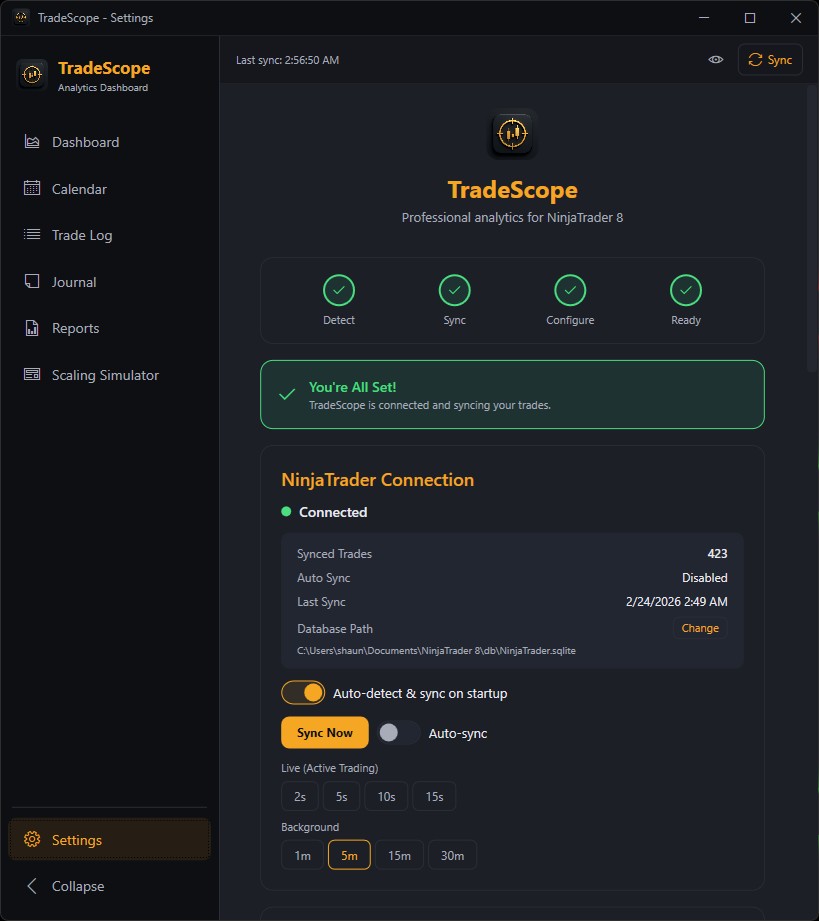819x921 pixels.
Task: Click the Reports icon in the sidebar
Action: (33, 327)
